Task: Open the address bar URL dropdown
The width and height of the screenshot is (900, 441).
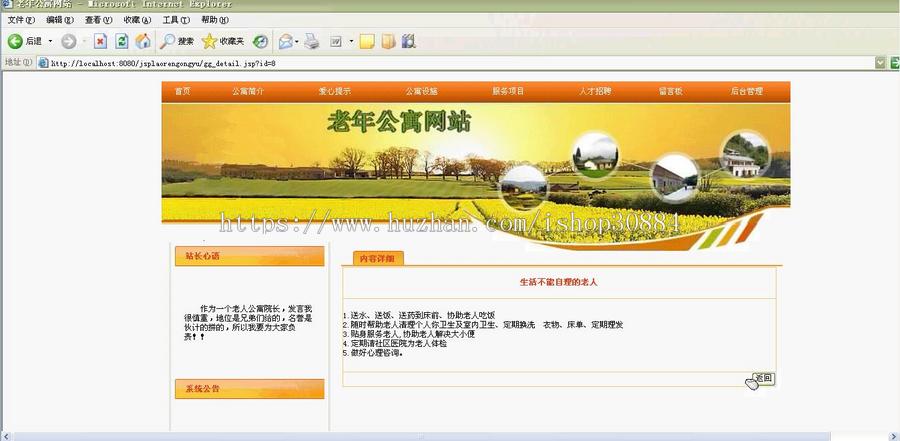Action: pos(880,63)
